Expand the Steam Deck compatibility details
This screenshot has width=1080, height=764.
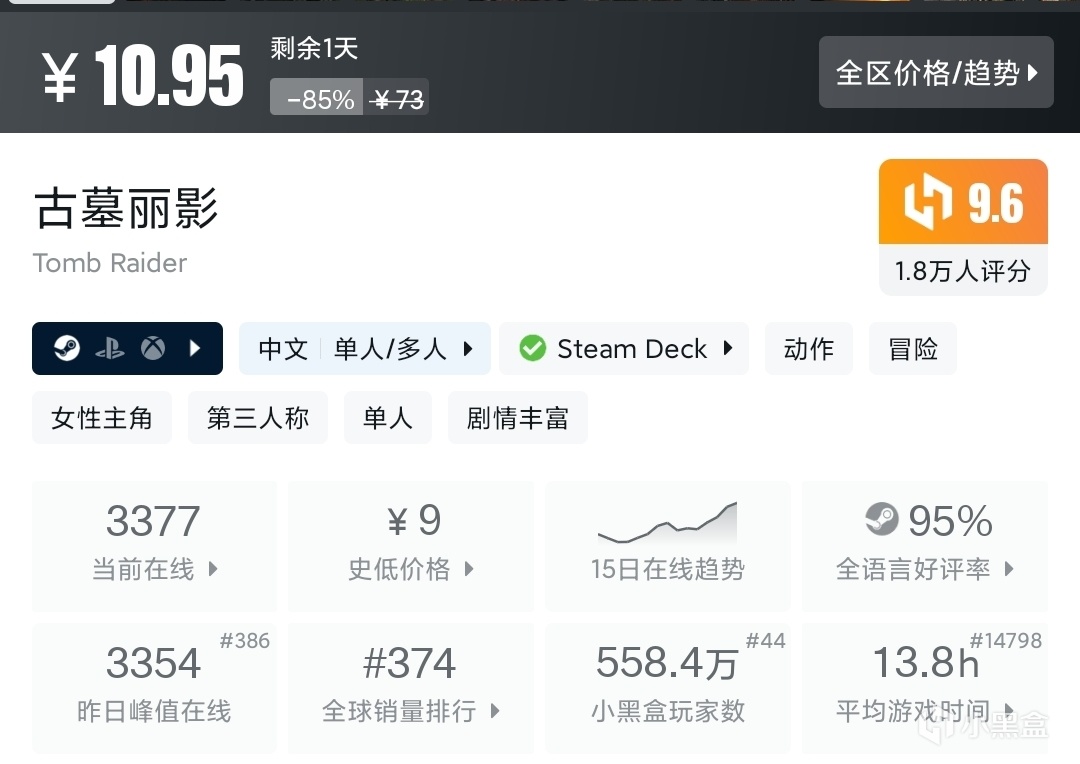click(x=728, y=348)
